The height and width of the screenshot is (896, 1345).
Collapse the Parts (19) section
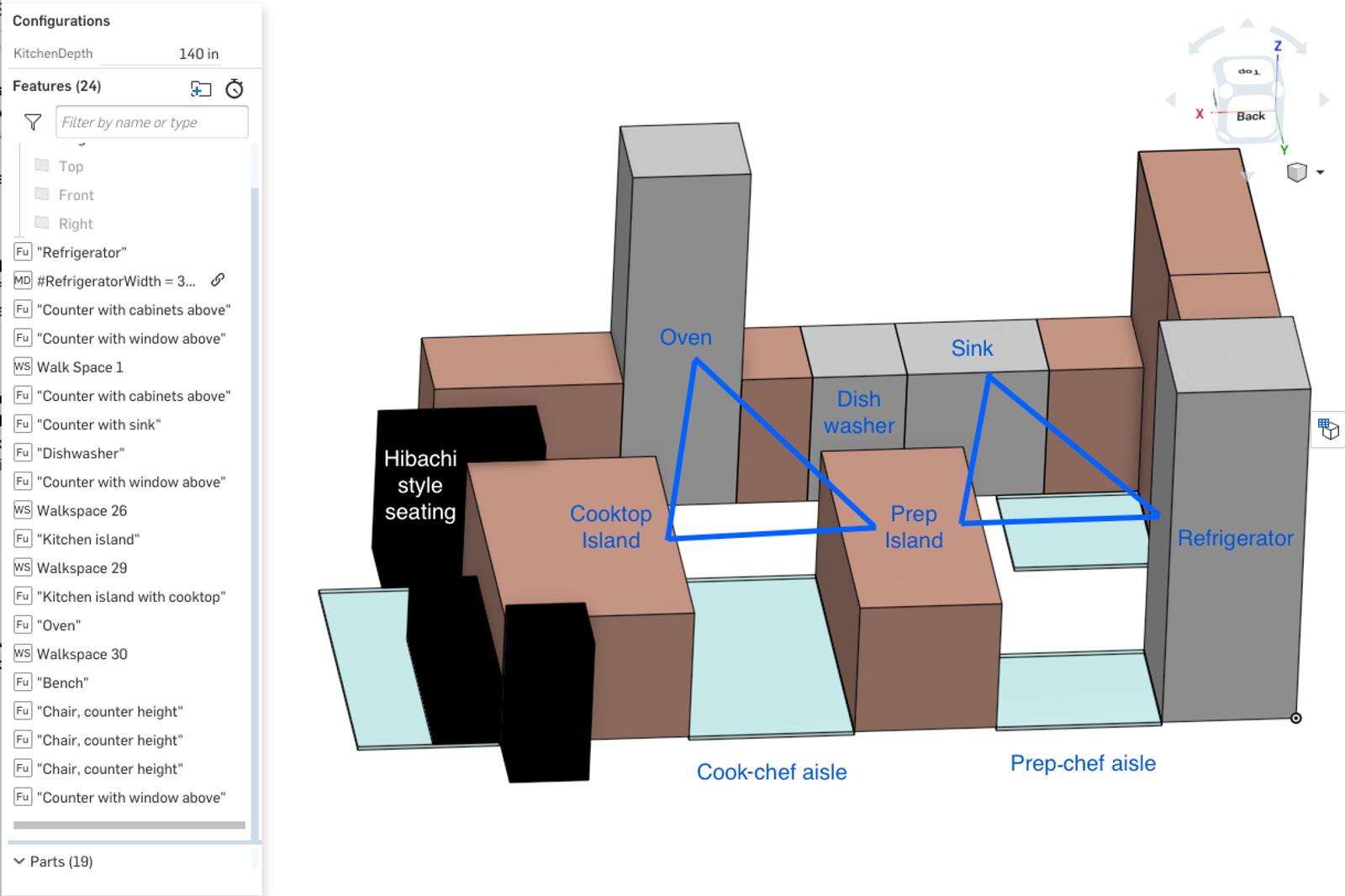click(x=18, y=861)
